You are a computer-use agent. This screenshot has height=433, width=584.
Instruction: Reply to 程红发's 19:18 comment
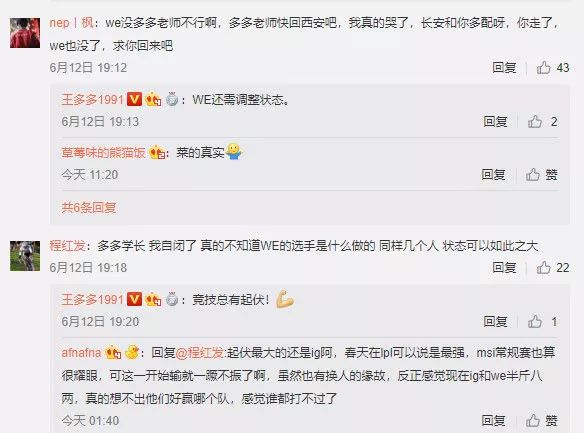pyautogui.click(x=504, y=268)
